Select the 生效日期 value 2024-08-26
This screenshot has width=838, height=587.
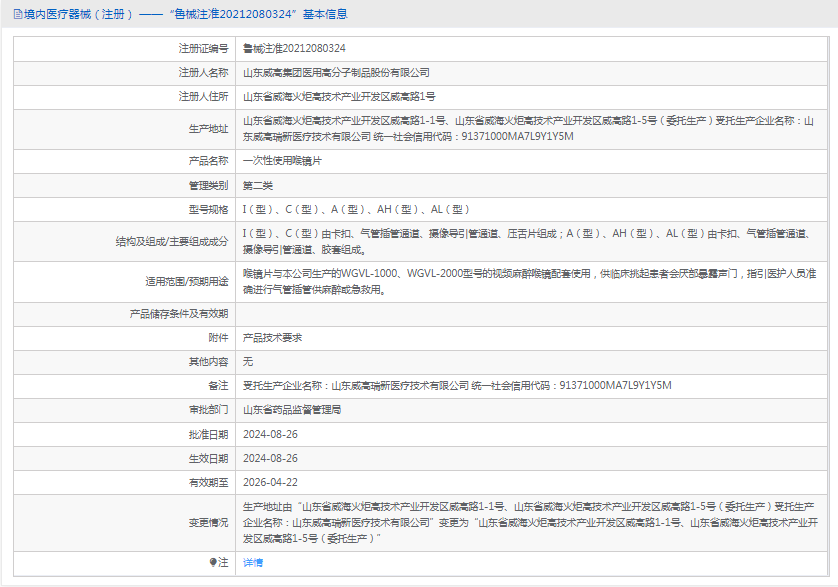pyautogui.click(x=270, y=459)
